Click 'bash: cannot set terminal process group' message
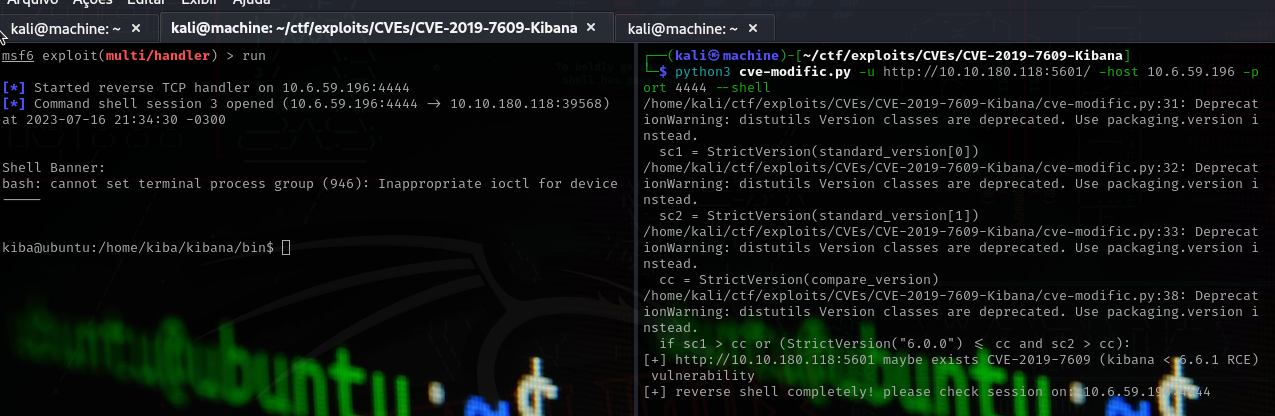Screen dimensions: 1275x416 310,183
